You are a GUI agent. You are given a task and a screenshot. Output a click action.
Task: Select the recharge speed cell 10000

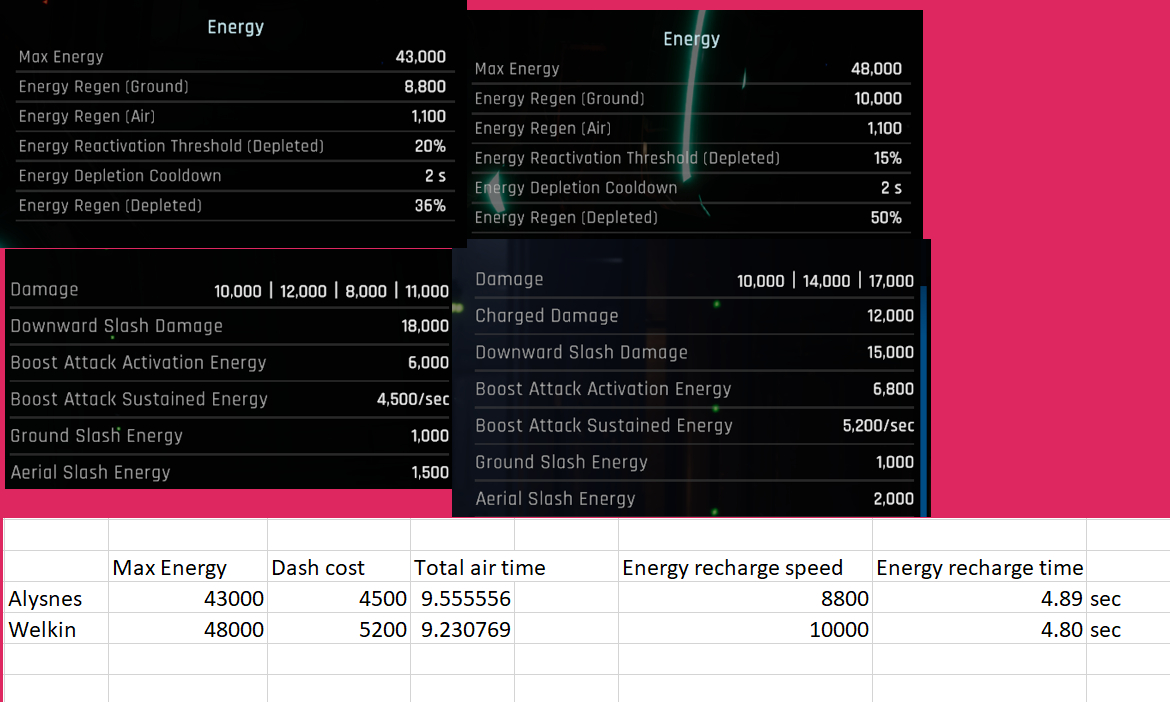745,629
